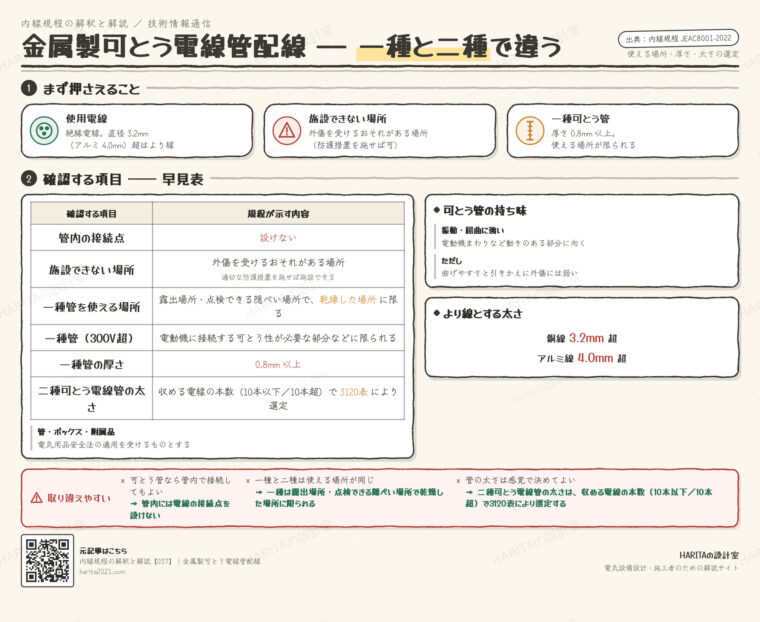760x622 pixels.
Task: Click the red 設けない table cell
Action: click(x=278, y=238)
